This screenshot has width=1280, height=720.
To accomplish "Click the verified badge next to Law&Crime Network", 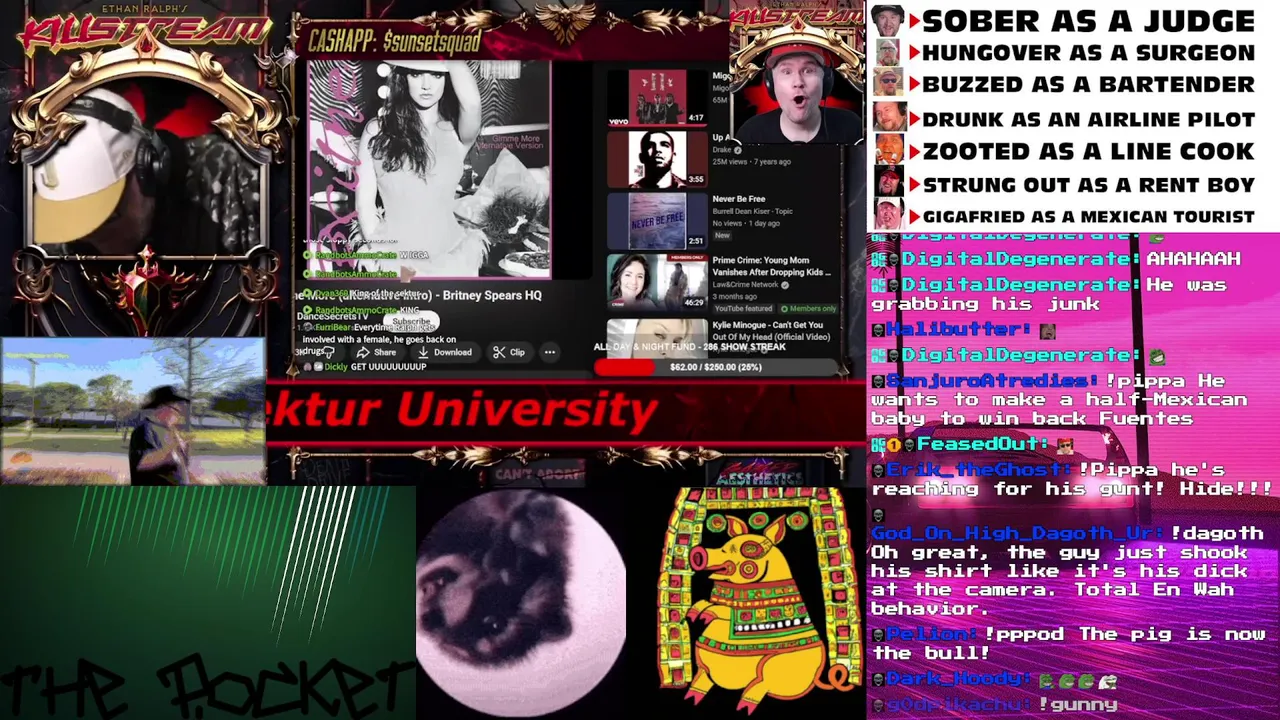I will tap(785, 284).
